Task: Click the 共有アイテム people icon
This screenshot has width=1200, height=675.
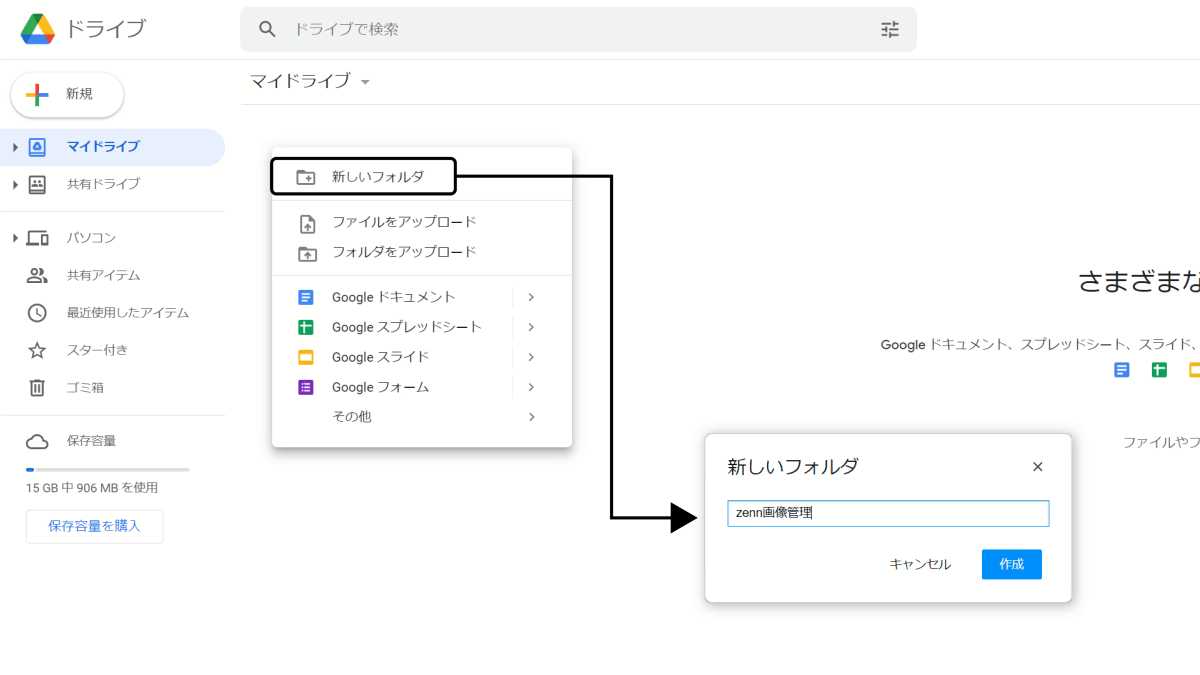Action: 37,275
